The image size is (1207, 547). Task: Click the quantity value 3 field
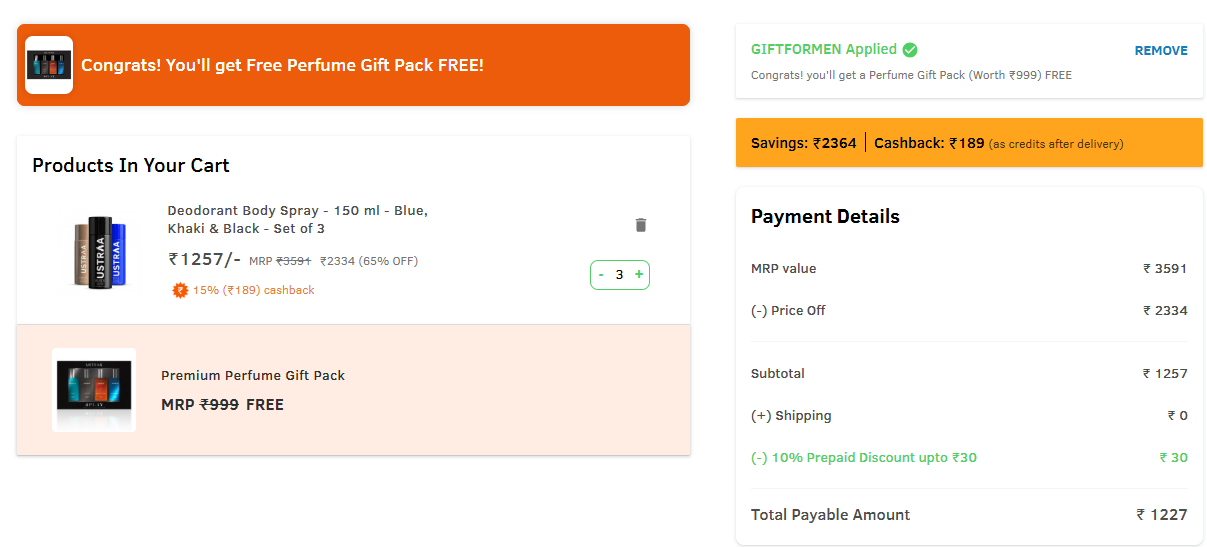(620, 274)
